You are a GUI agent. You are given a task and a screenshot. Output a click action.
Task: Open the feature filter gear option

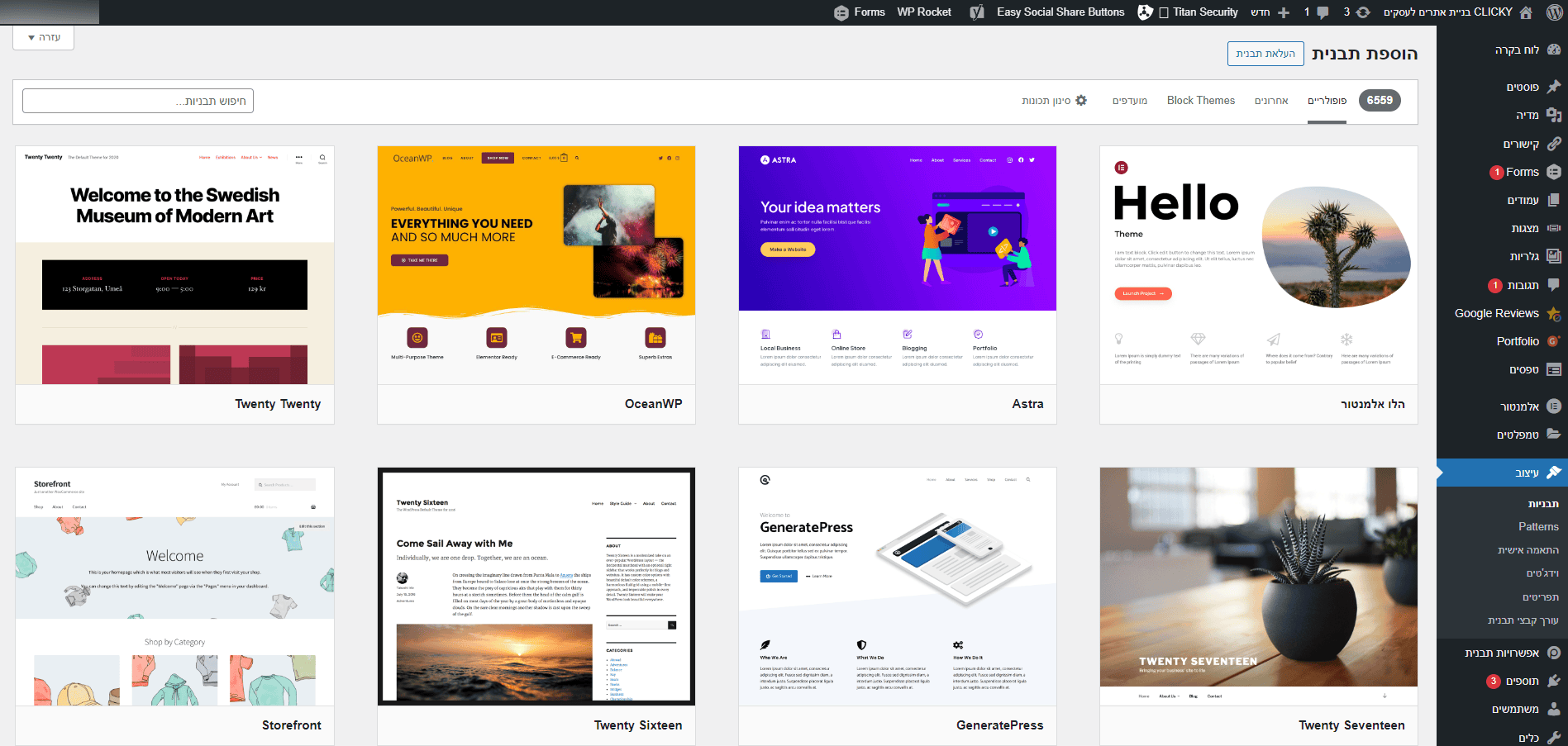pos(1055,101)
